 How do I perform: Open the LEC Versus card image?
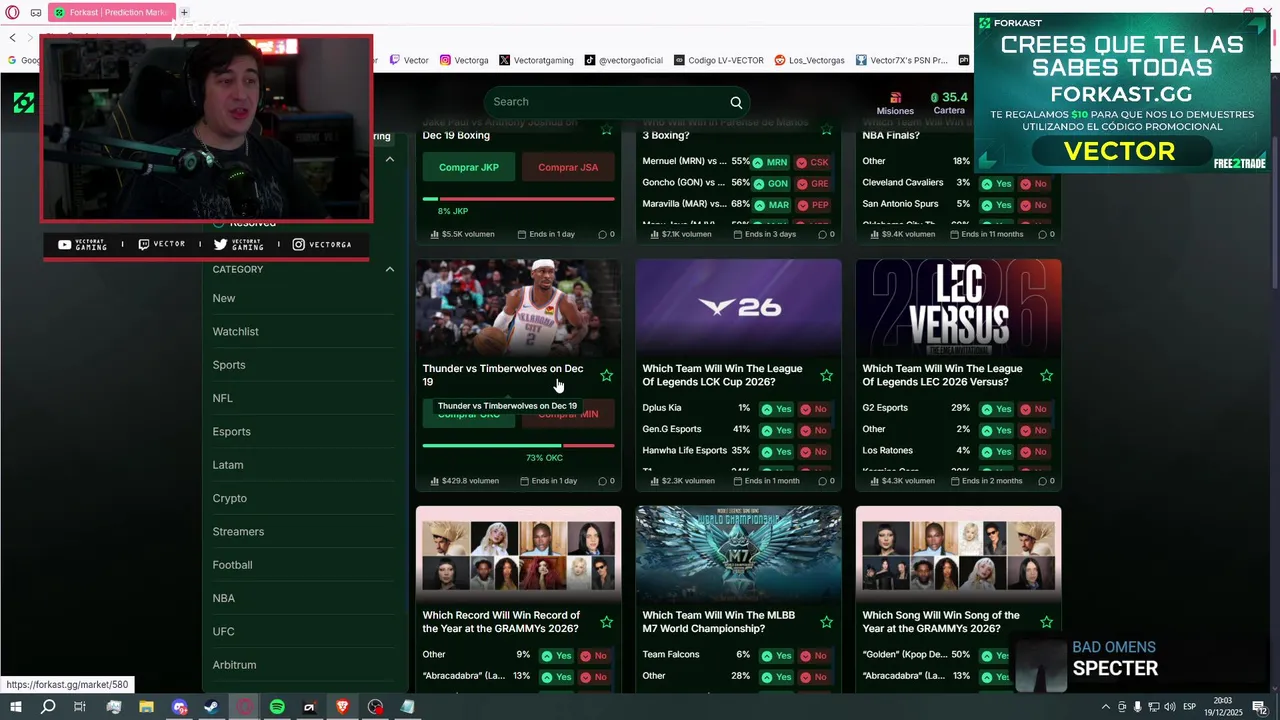point(958,308)
